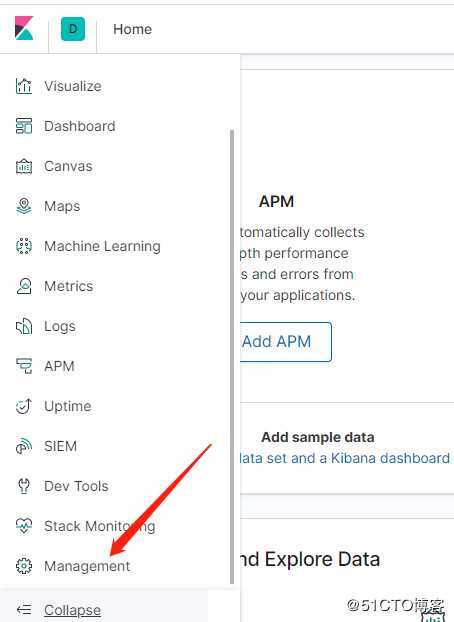Open the Visualize chart icon

tap(24, 86)
